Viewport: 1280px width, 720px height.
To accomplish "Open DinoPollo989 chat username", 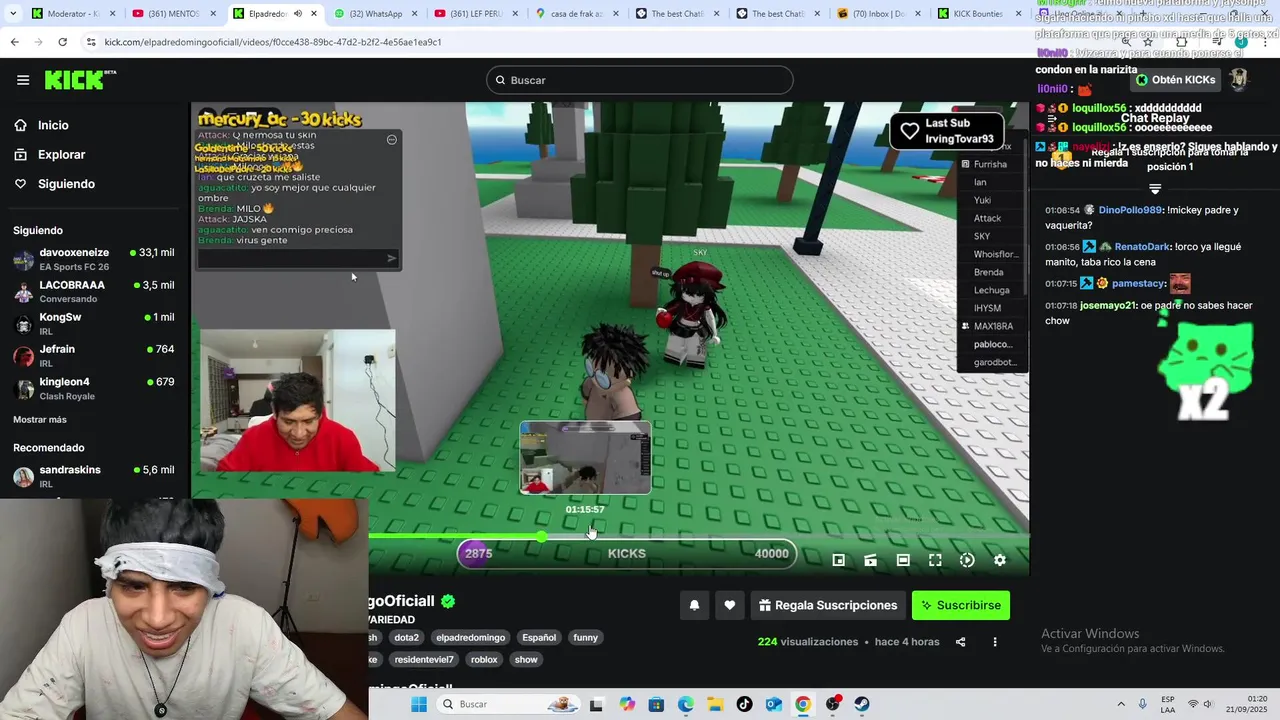I will pyautogui.click(x=1130, y=210).
